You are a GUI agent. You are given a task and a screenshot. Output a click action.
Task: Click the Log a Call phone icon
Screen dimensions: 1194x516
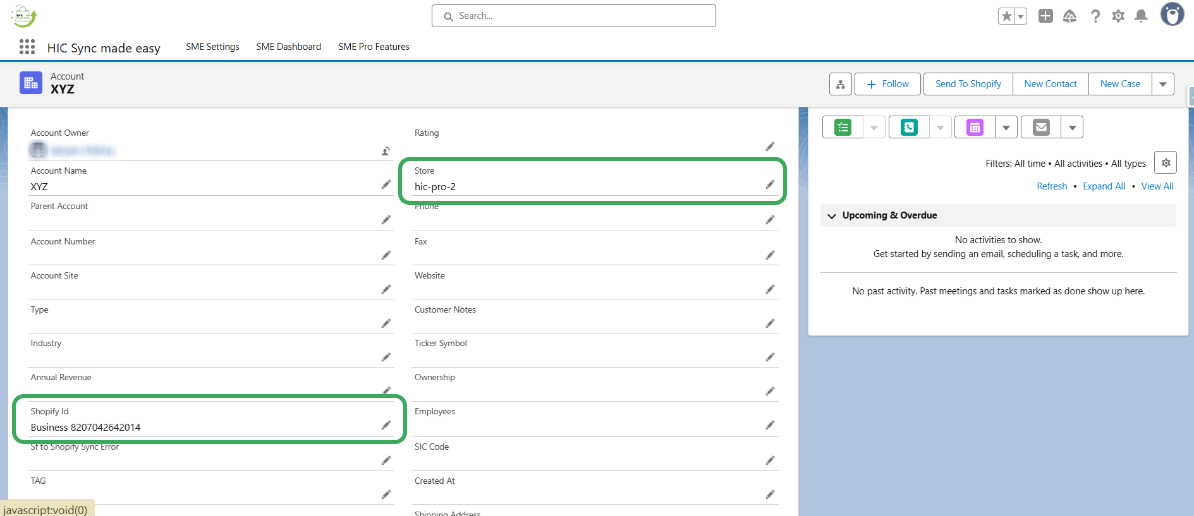pos(909,127)
